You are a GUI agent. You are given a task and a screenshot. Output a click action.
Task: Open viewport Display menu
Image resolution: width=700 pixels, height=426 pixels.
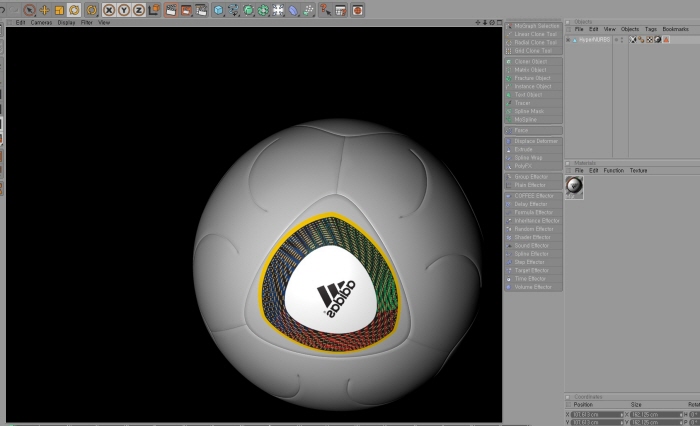67,22
